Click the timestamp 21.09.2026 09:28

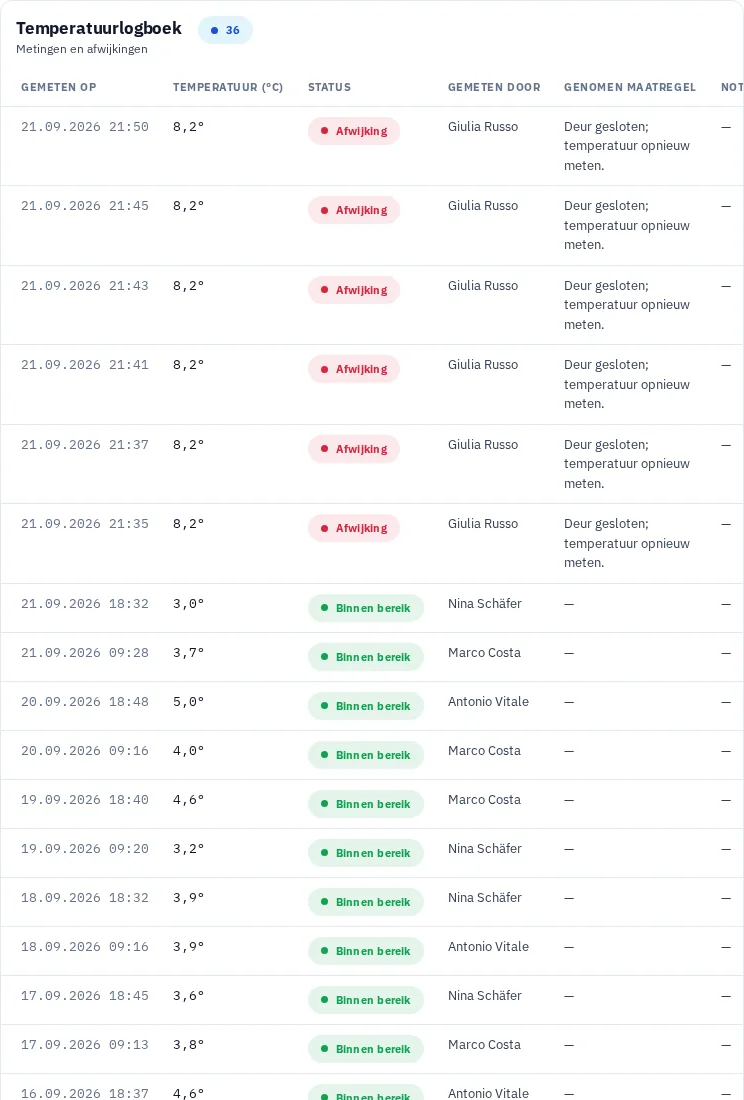pos(85,653)
